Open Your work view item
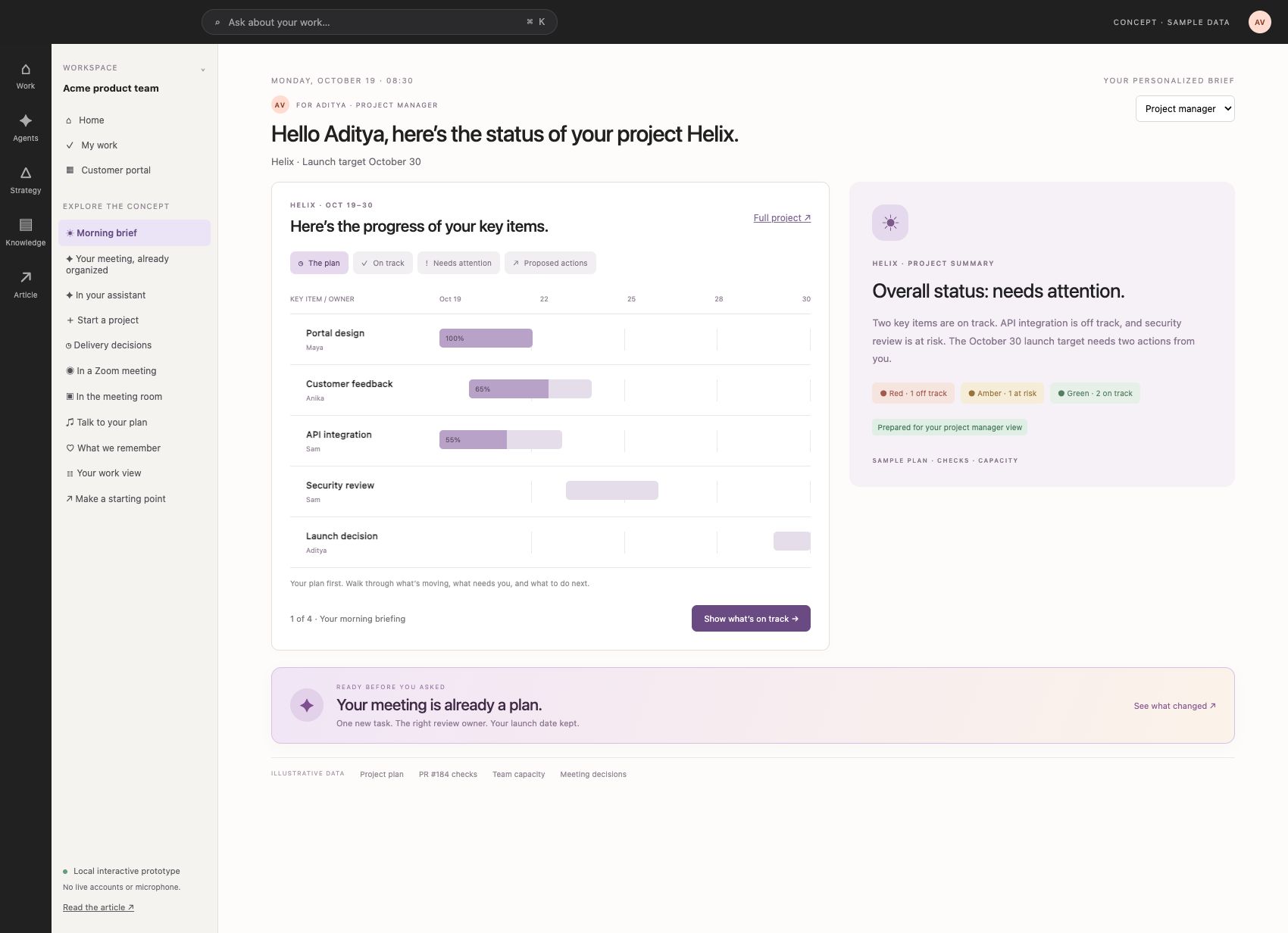 pos(135,473)
